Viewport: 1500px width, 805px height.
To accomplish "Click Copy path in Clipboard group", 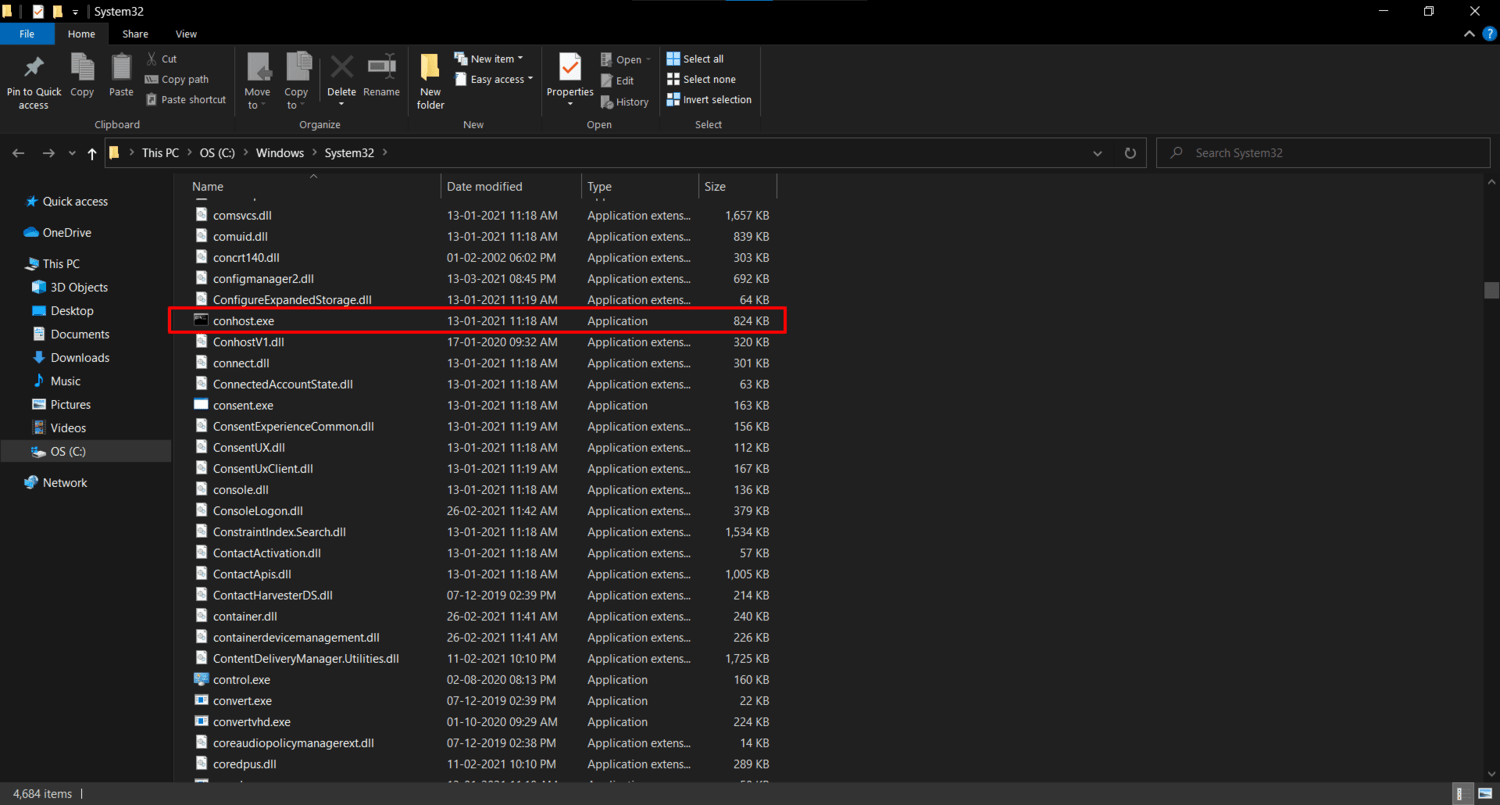I will tap(177, 79).
